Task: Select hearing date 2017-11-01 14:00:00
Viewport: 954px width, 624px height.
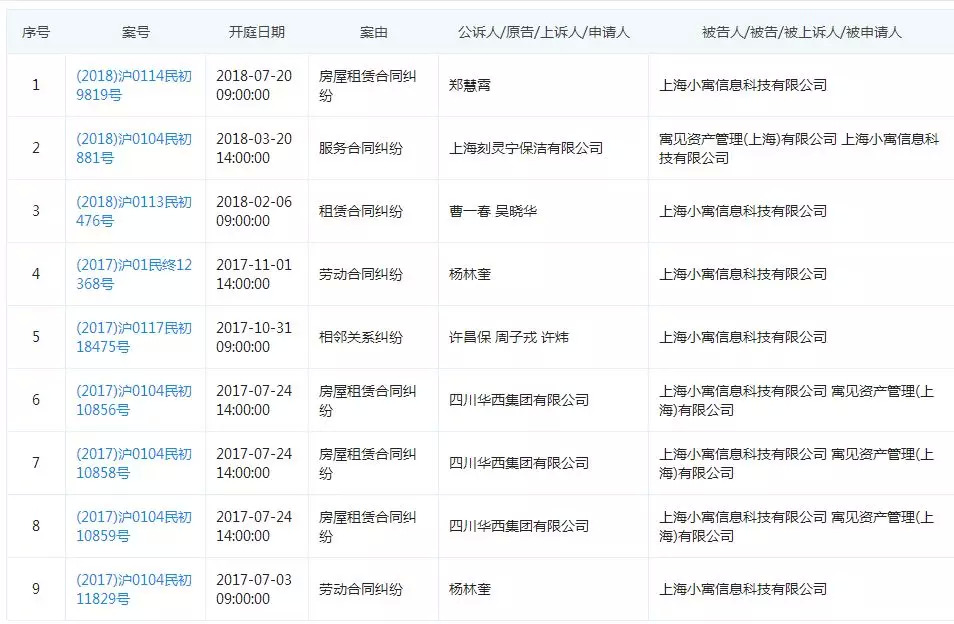Action: pos(254,274)
